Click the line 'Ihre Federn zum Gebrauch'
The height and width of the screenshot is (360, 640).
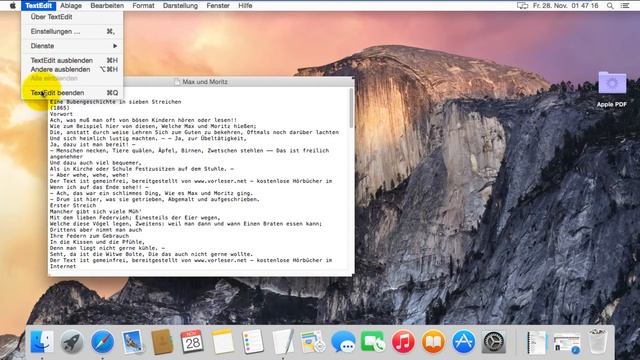coord(89,236)
